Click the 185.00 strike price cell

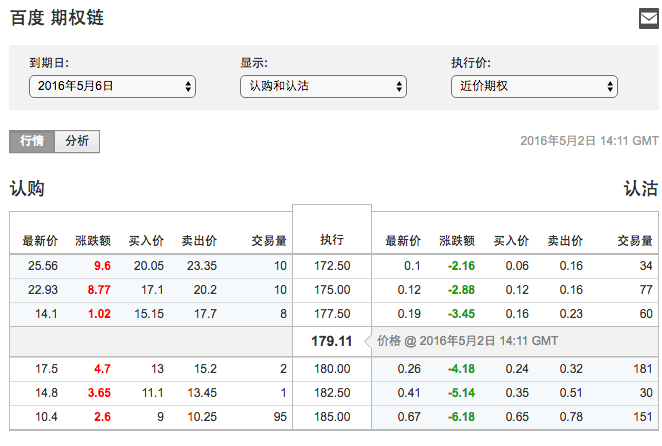(x=332, y=416)
